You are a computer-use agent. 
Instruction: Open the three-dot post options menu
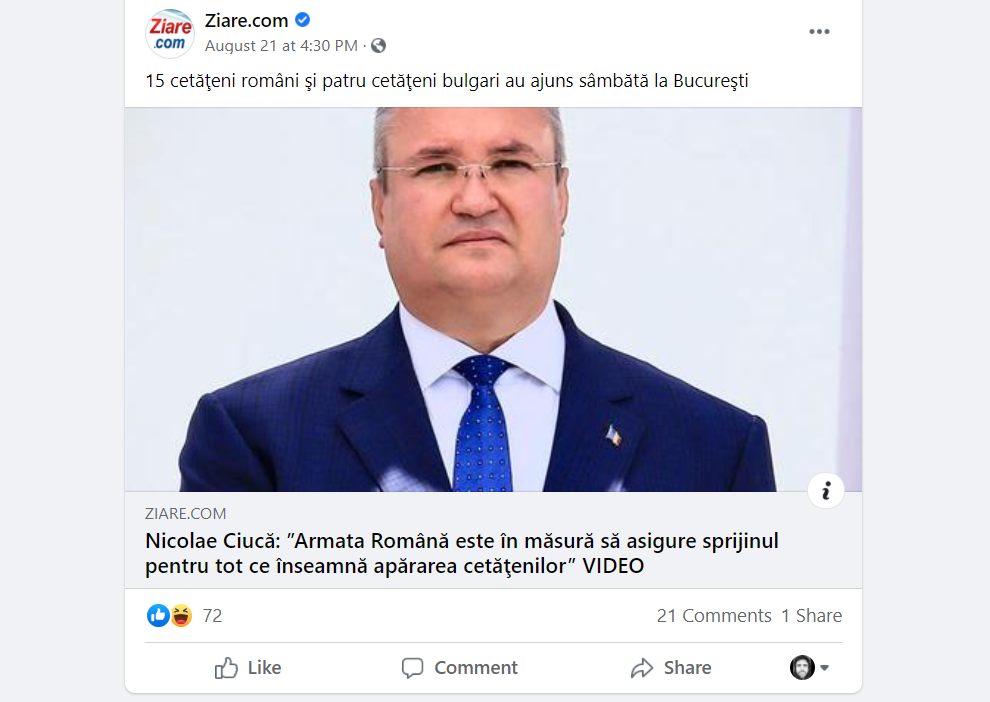click(819, 32)
